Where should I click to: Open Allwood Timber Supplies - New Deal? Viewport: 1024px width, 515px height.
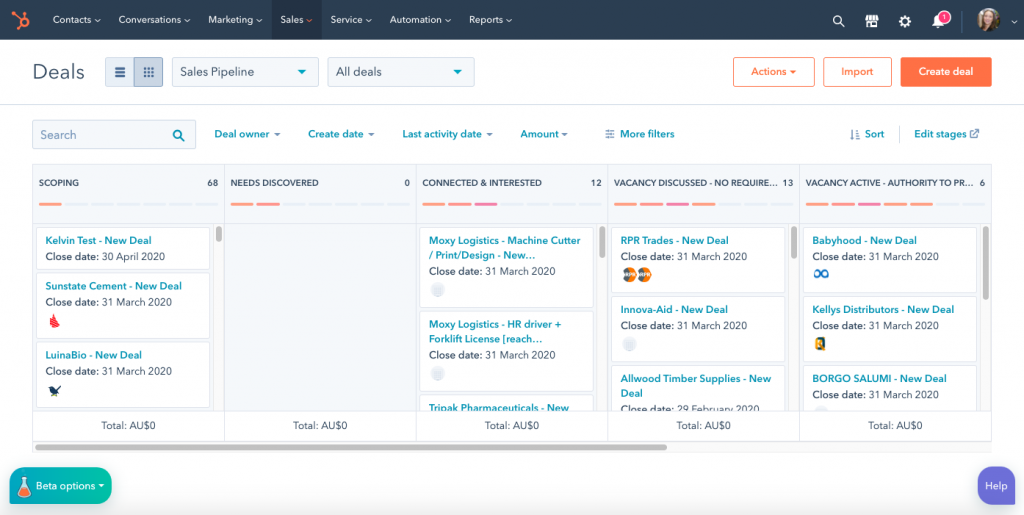click(x=696, y=386)
